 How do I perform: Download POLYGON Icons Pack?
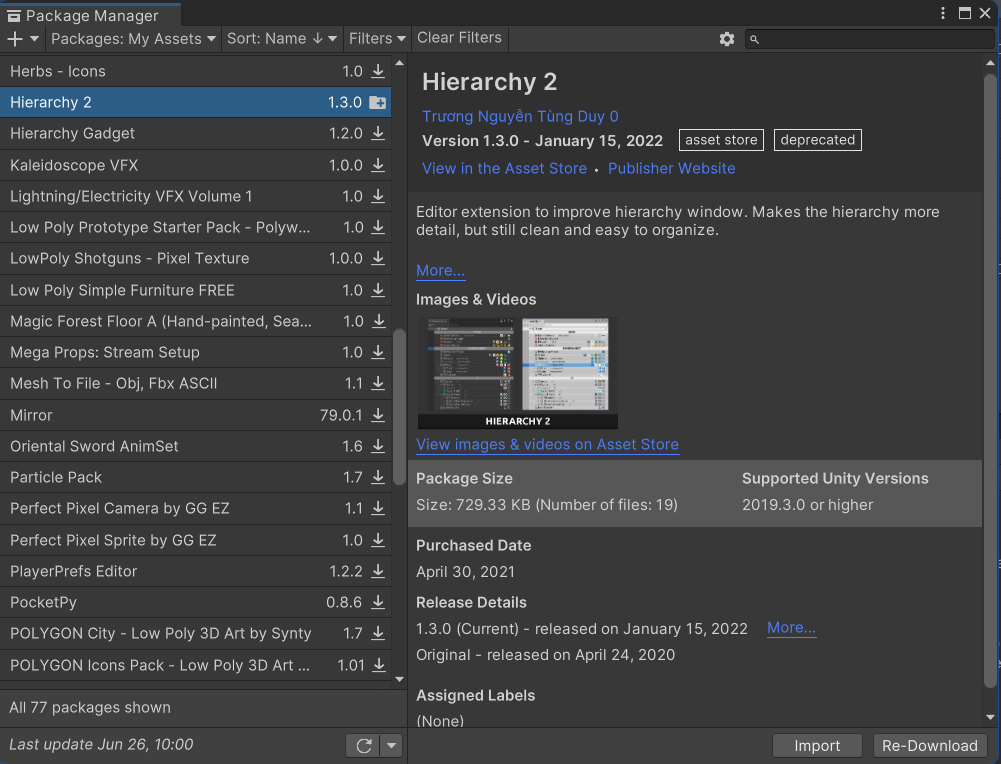pyautogui.click(x=378, y=665)
